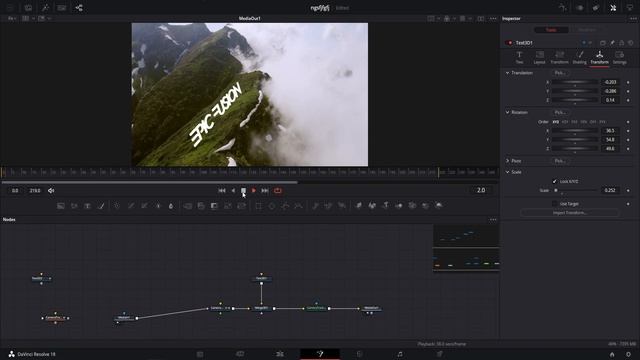The image size is (640, 360).
Task: Click the Scale value field 0.252
Action: coord(610,191)
